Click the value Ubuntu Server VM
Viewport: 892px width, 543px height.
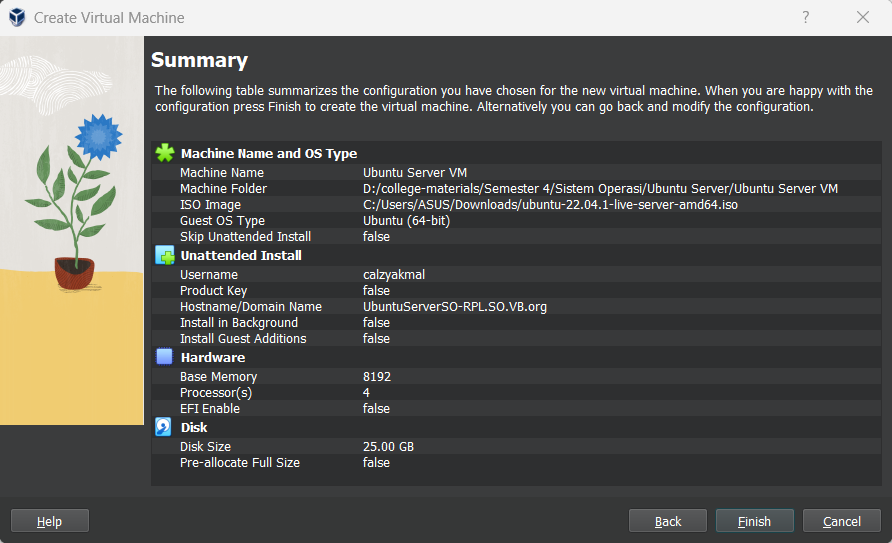pyautogui.click(x=415, y=172)
